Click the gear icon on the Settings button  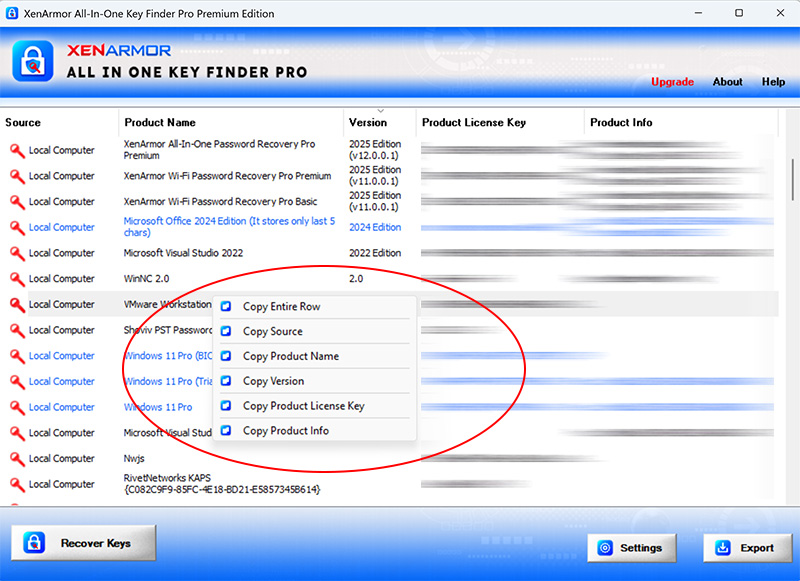(605, 548)
